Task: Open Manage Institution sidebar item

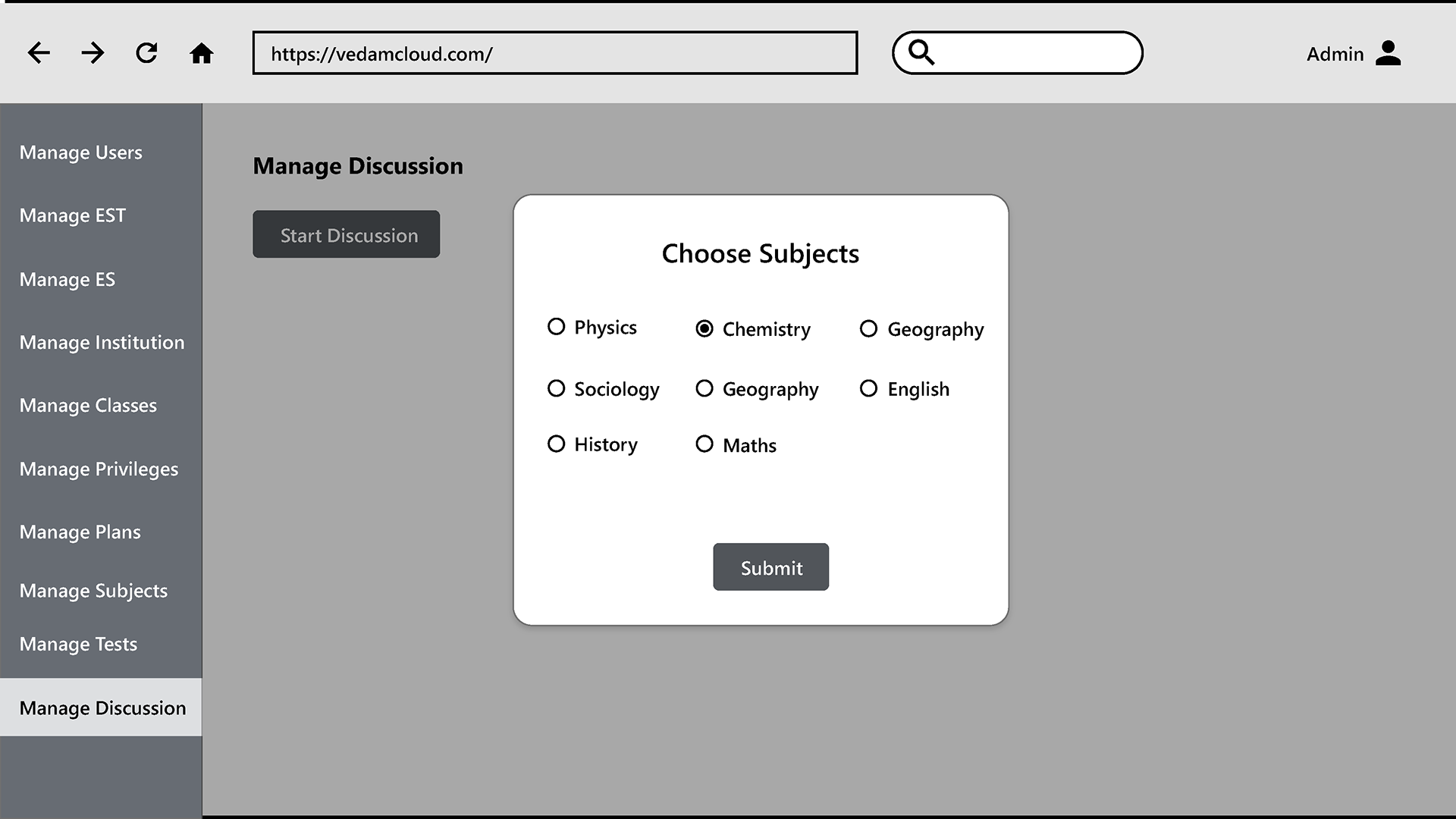Action: [101, 342]
